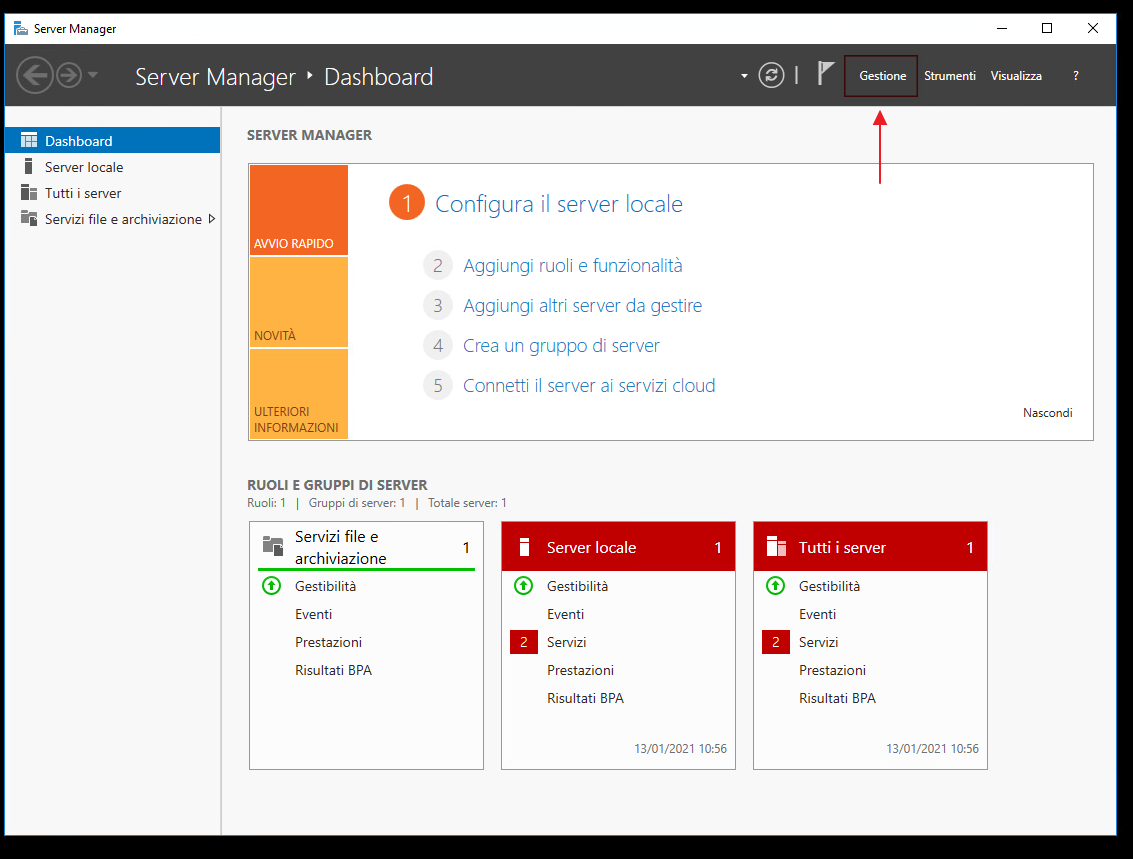Click Server locale tile server icon
This screenshot has width=1133, height=859.
(525, 547)
